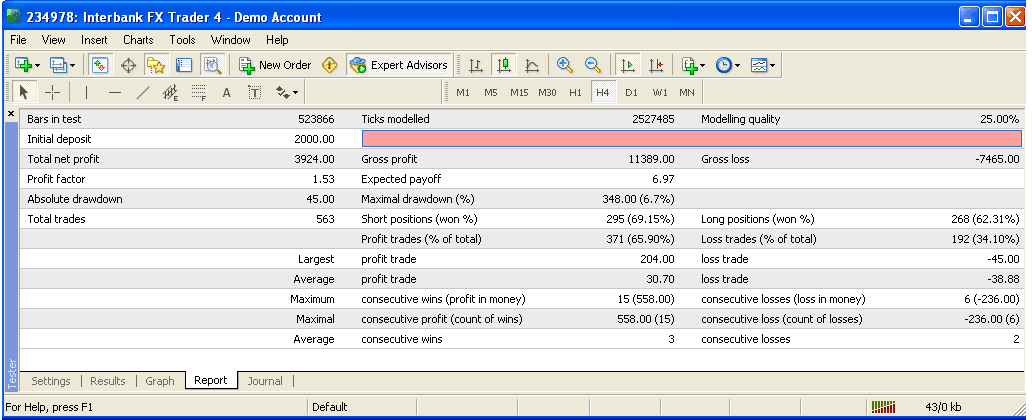Select the crosshair cursor tool

[x=53, y=93]
